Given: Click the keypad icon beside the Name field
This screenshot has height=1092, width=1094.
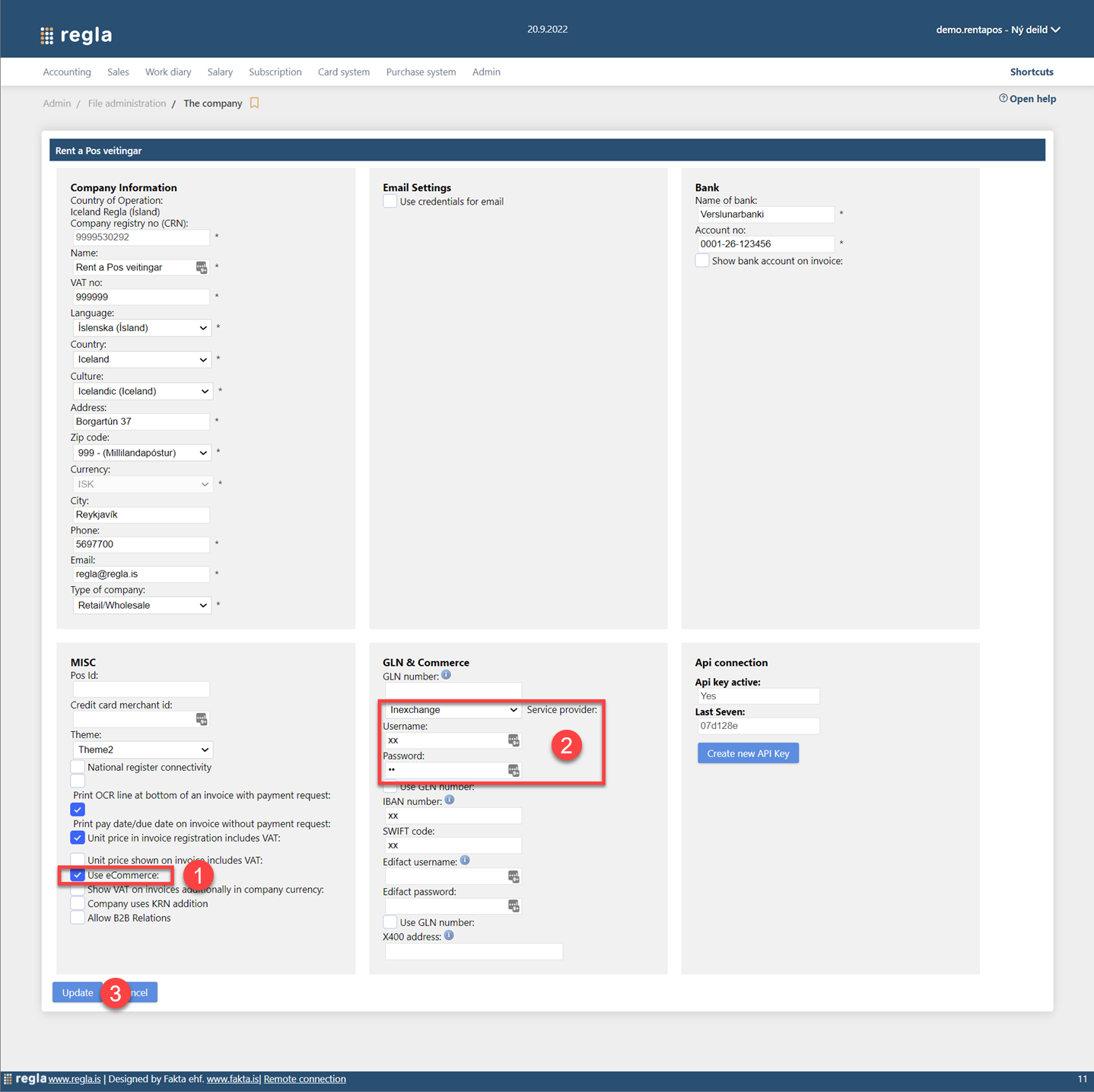Looking at the screenshot, I should pyautogui.click(x=201, y=267).
